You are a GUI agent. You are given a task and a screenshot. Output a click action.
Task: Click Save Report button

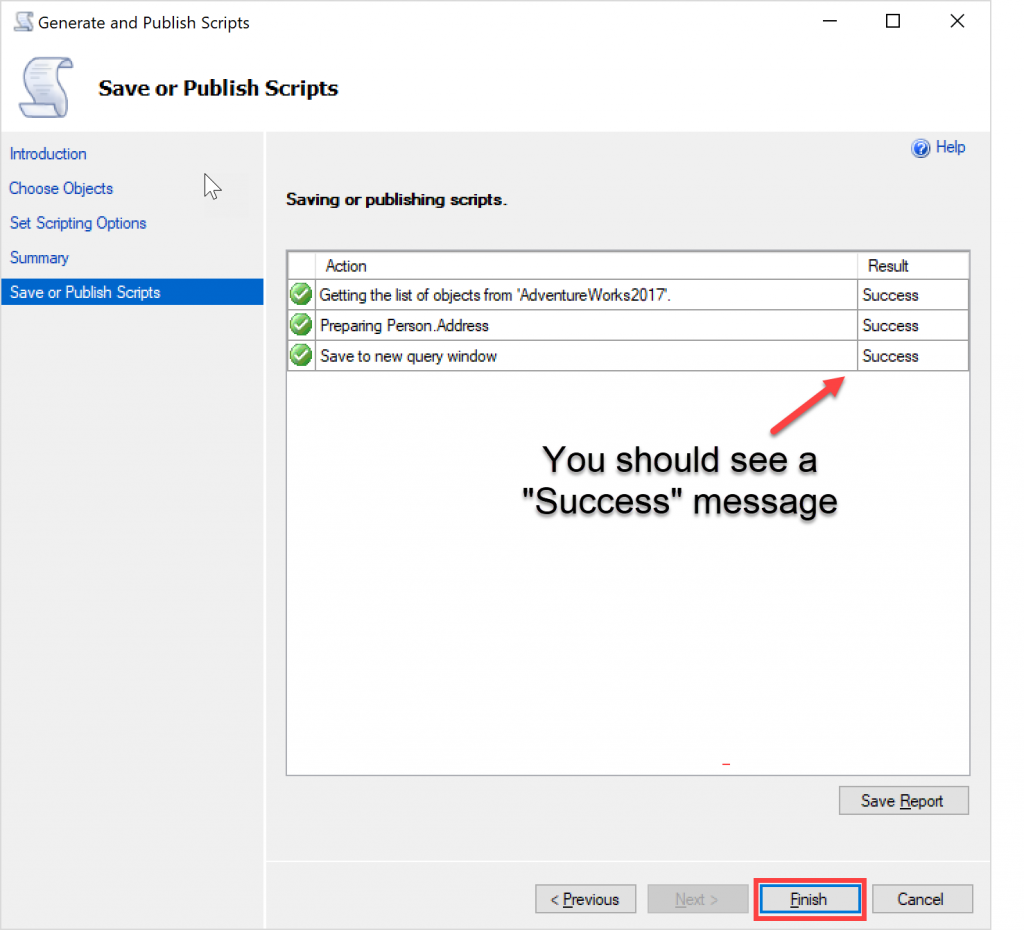click(x=903, y=801)
